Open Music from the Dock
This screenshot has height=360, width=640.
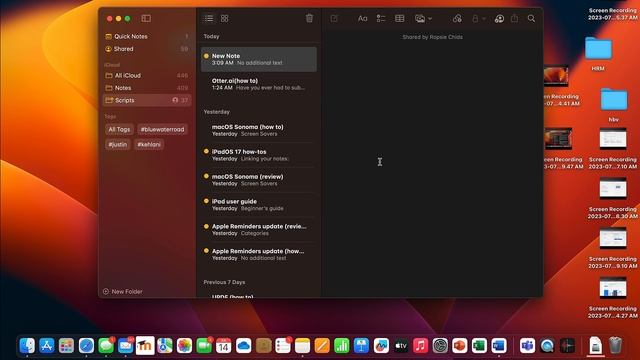pos(420,346)
